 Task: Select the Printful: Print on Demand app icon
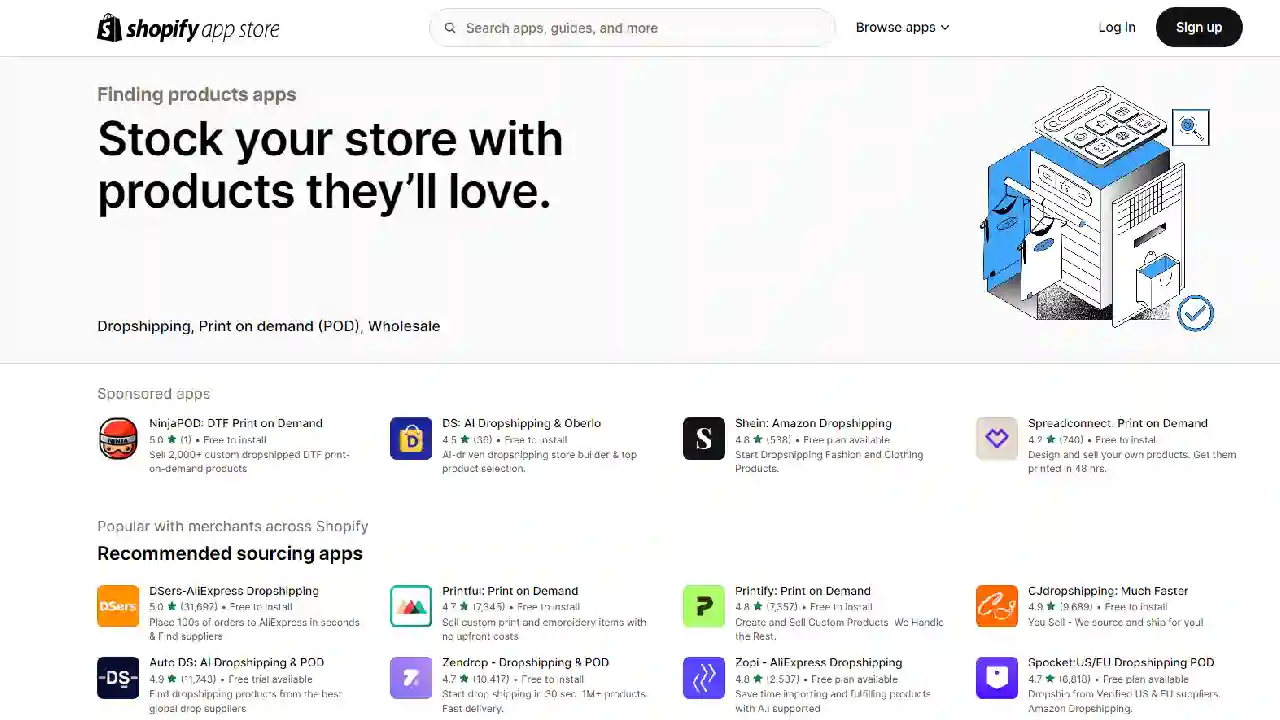tap(411, 606)
